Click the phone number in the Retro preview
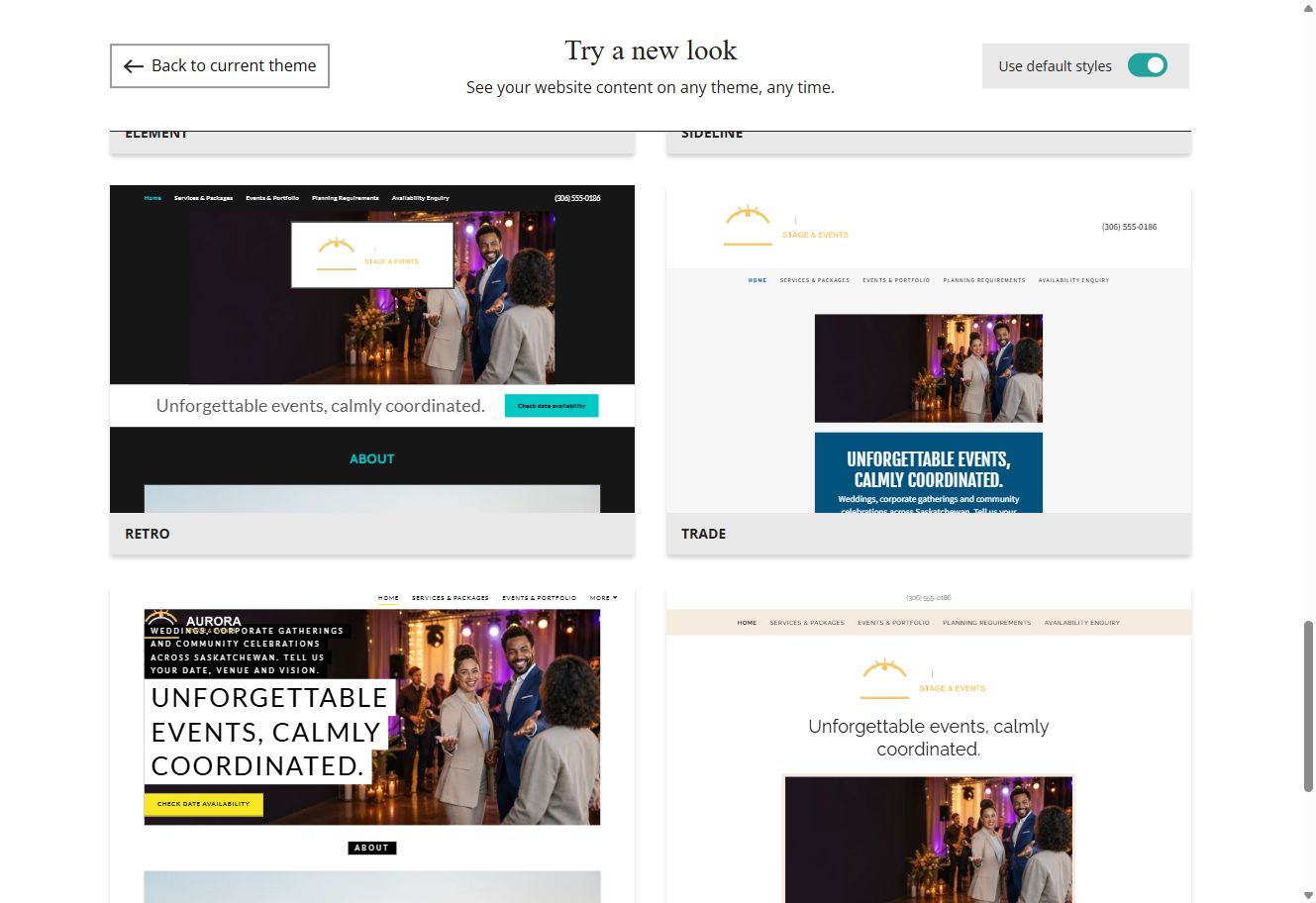This screenshot has width=1316, height=903. point(577,198)
